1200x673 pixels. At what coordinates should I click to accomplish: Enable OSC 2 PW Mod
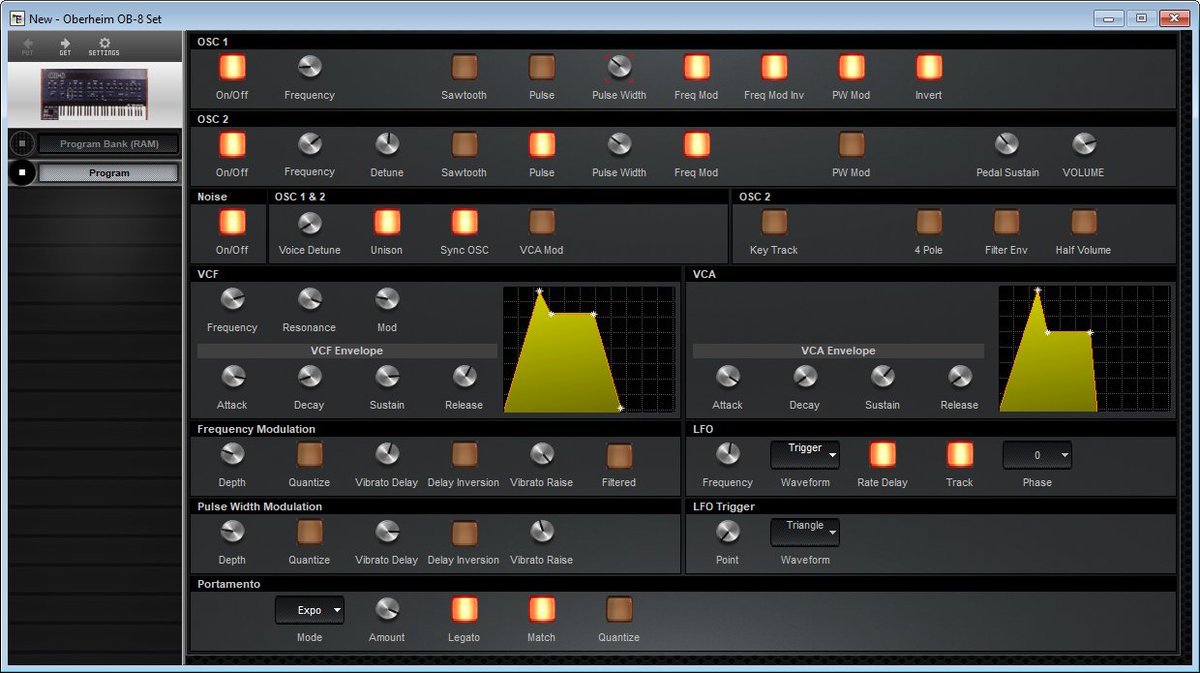[x=851, y=144]
